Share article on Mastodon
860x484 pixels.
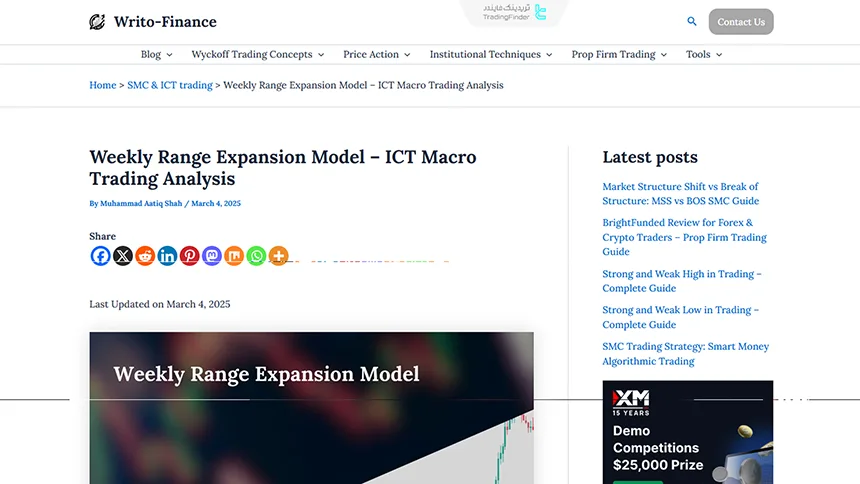pyautogui.click(x=212, y=256)
